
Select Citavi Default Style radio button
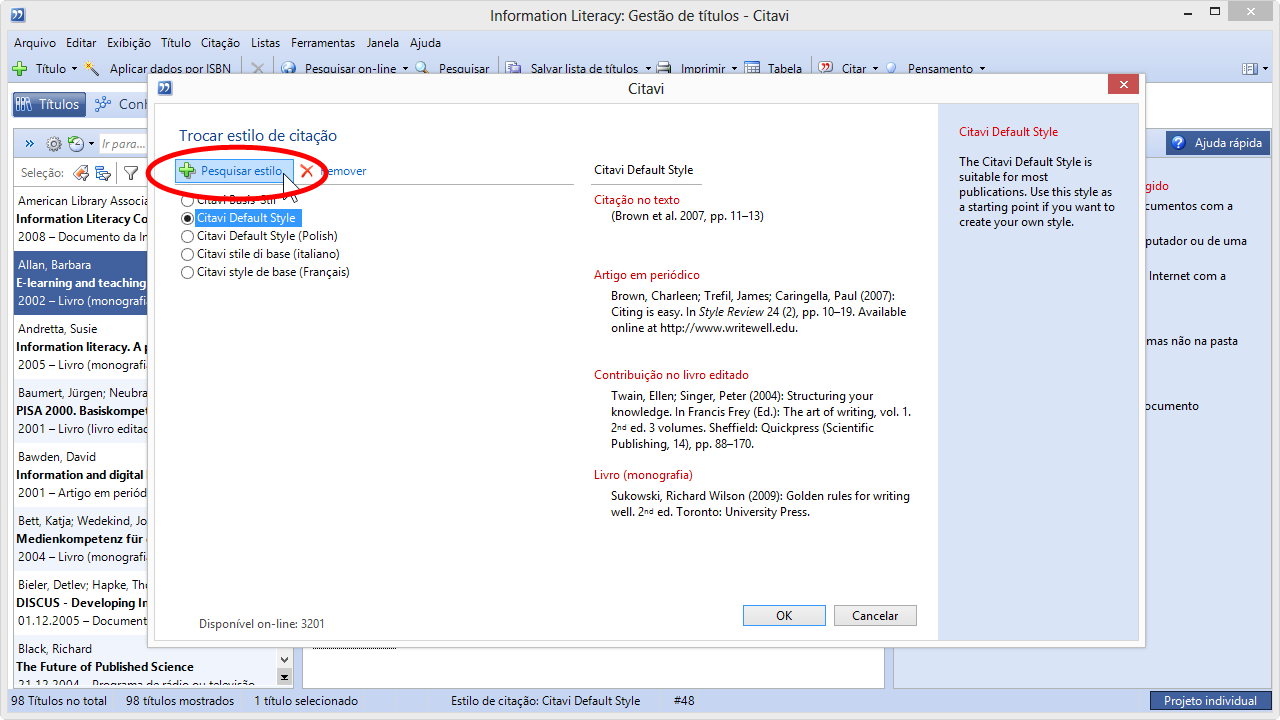(187, 218)
